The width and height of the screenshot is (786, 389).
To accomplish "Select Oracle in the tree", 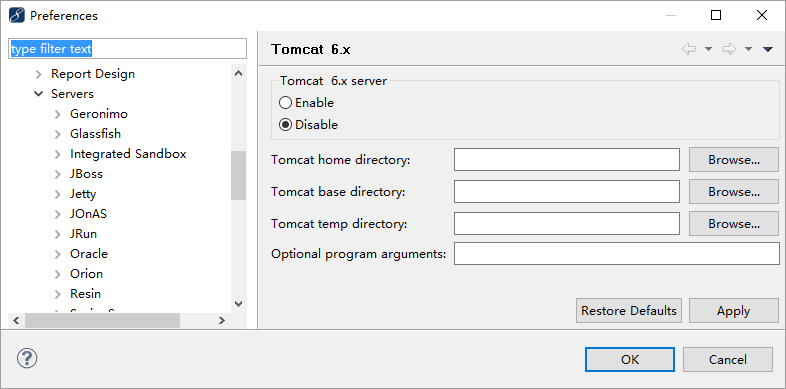I will (x=89, y=254).
